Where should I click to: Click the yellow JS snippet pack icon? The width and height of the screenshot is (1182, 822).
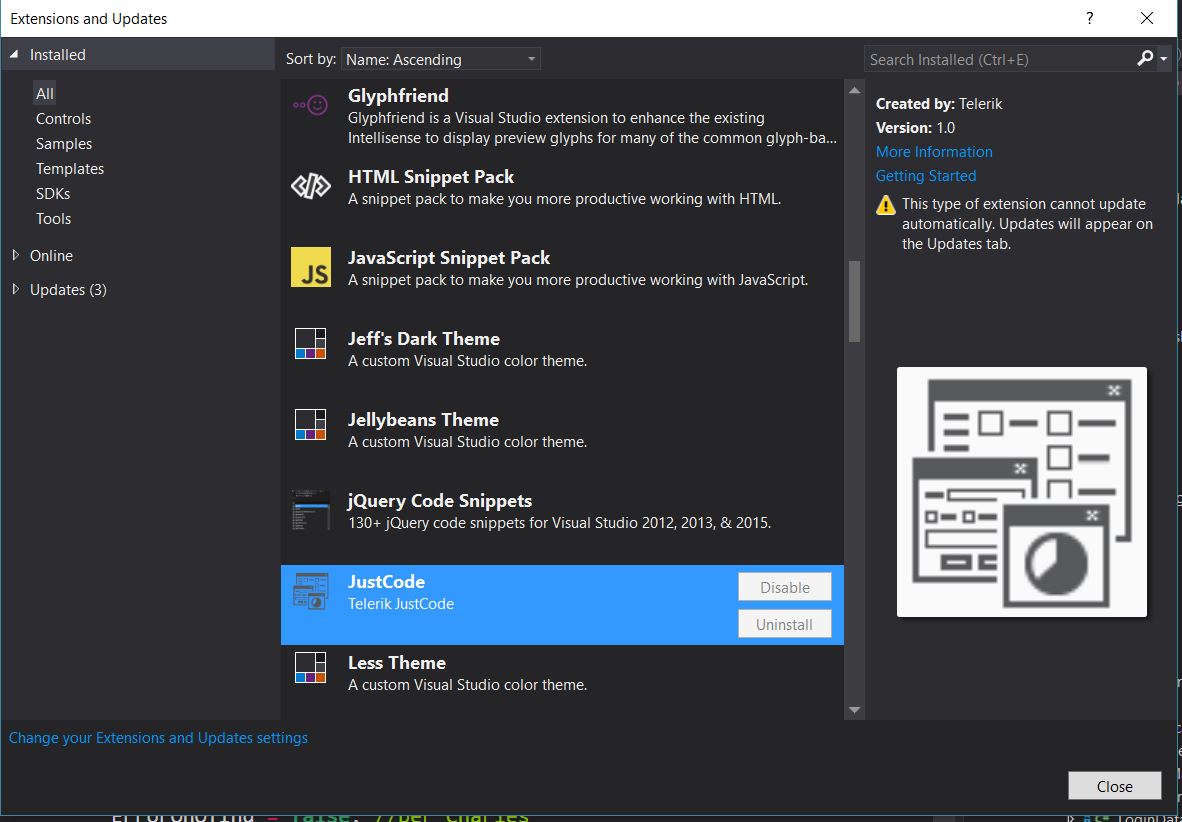coord(311,267)
